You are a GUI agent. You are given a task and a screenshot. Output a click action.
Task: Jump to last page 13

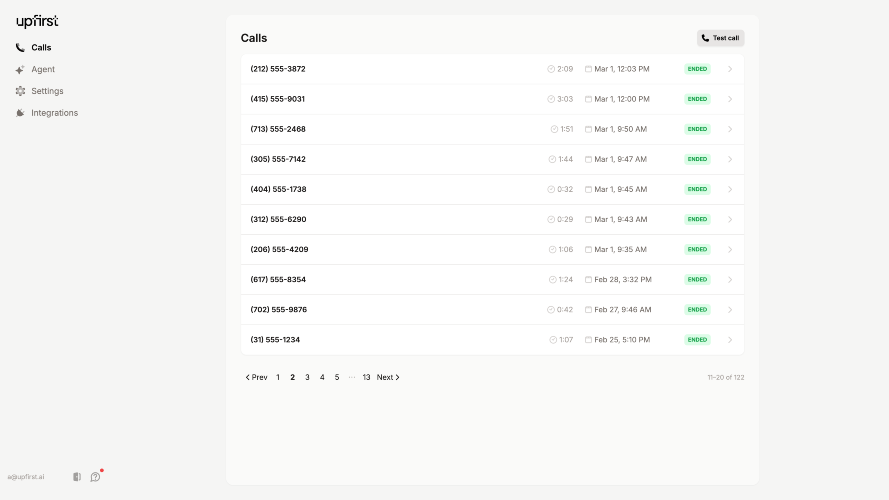pyautogui.click(x=366, y=378)
